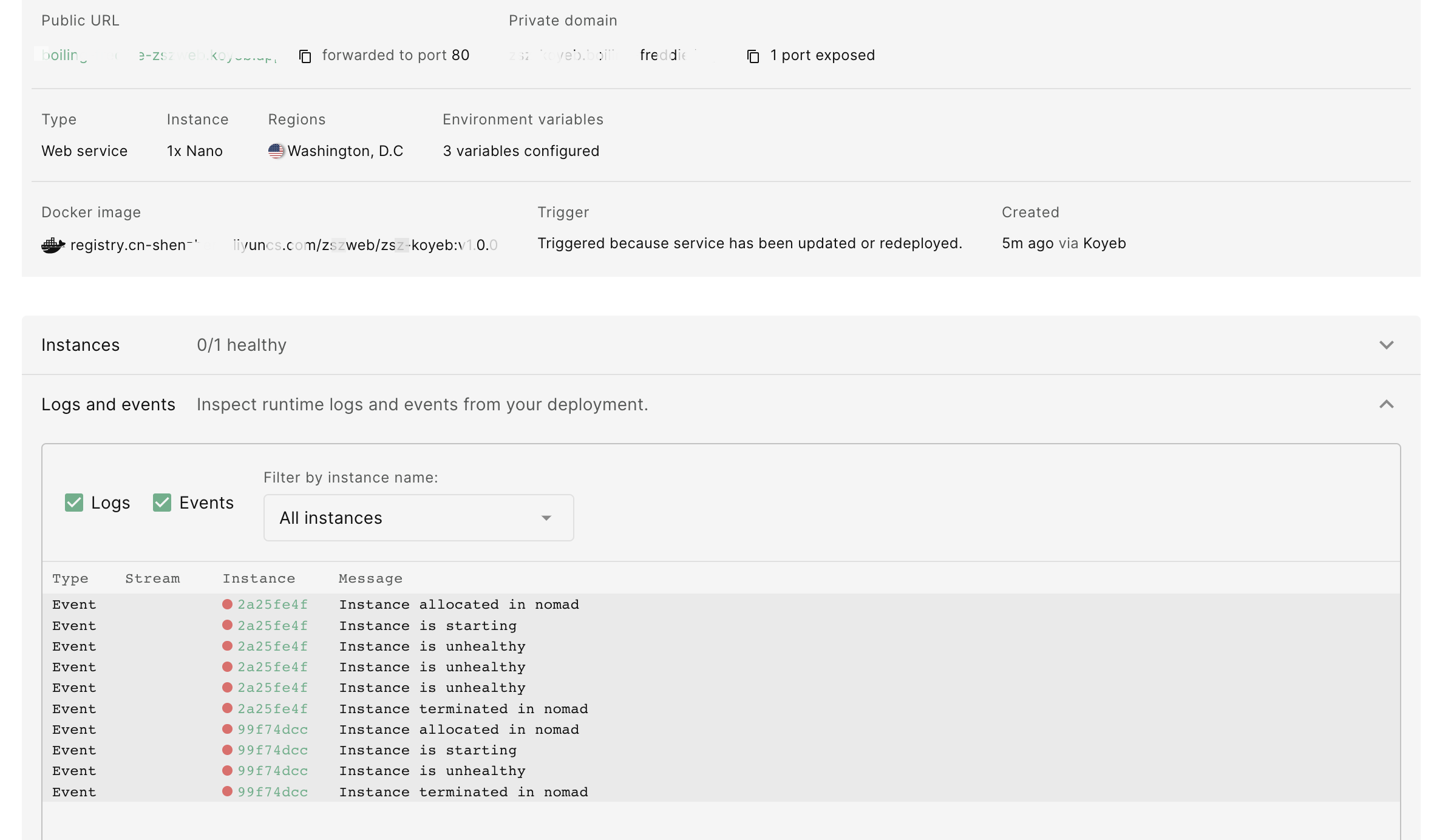Disable the Logs filter checkbox
This screenshot has width=1434, height=840.
[x=74, y=503]
